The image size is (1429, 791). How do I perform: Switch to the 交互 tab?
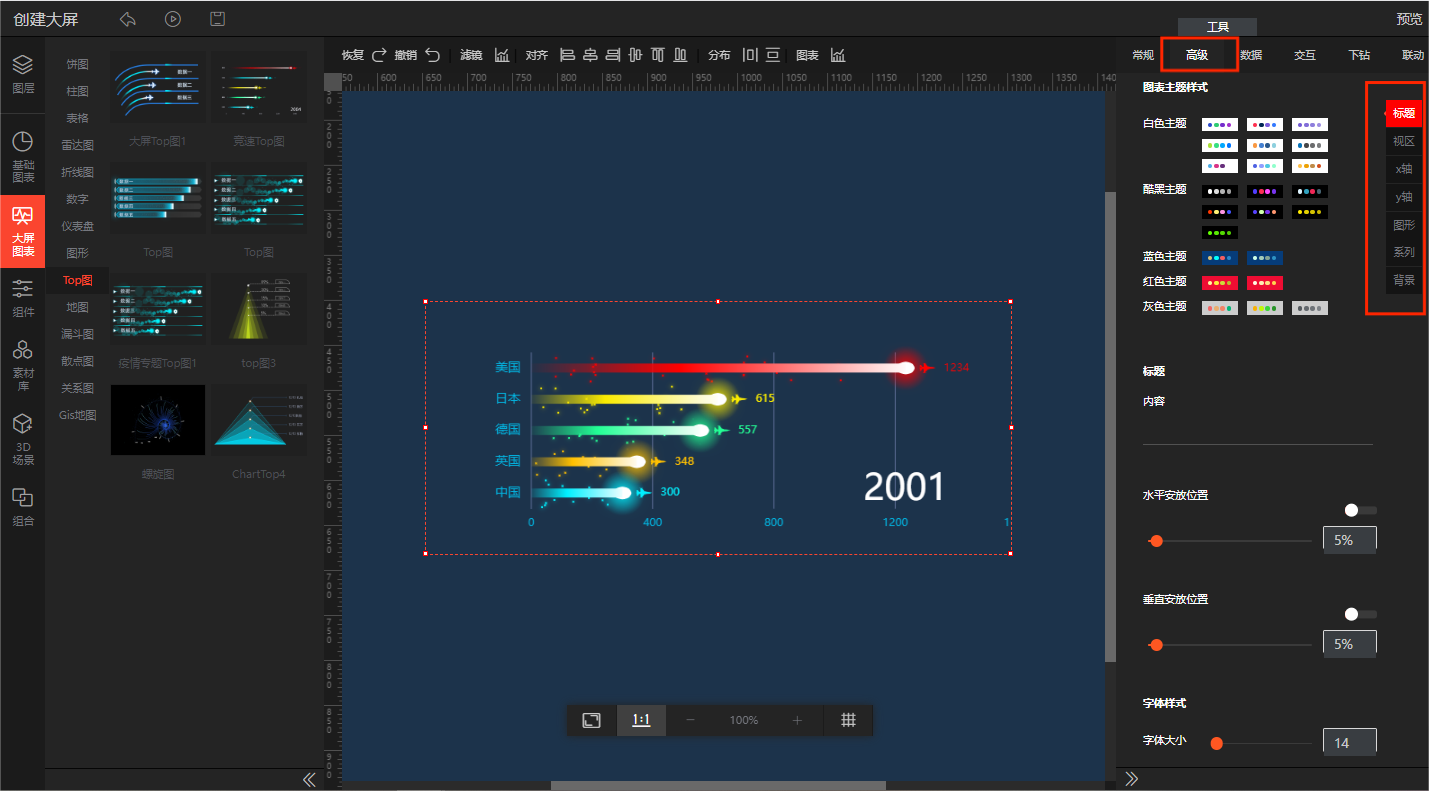[x=1305, y=55]
